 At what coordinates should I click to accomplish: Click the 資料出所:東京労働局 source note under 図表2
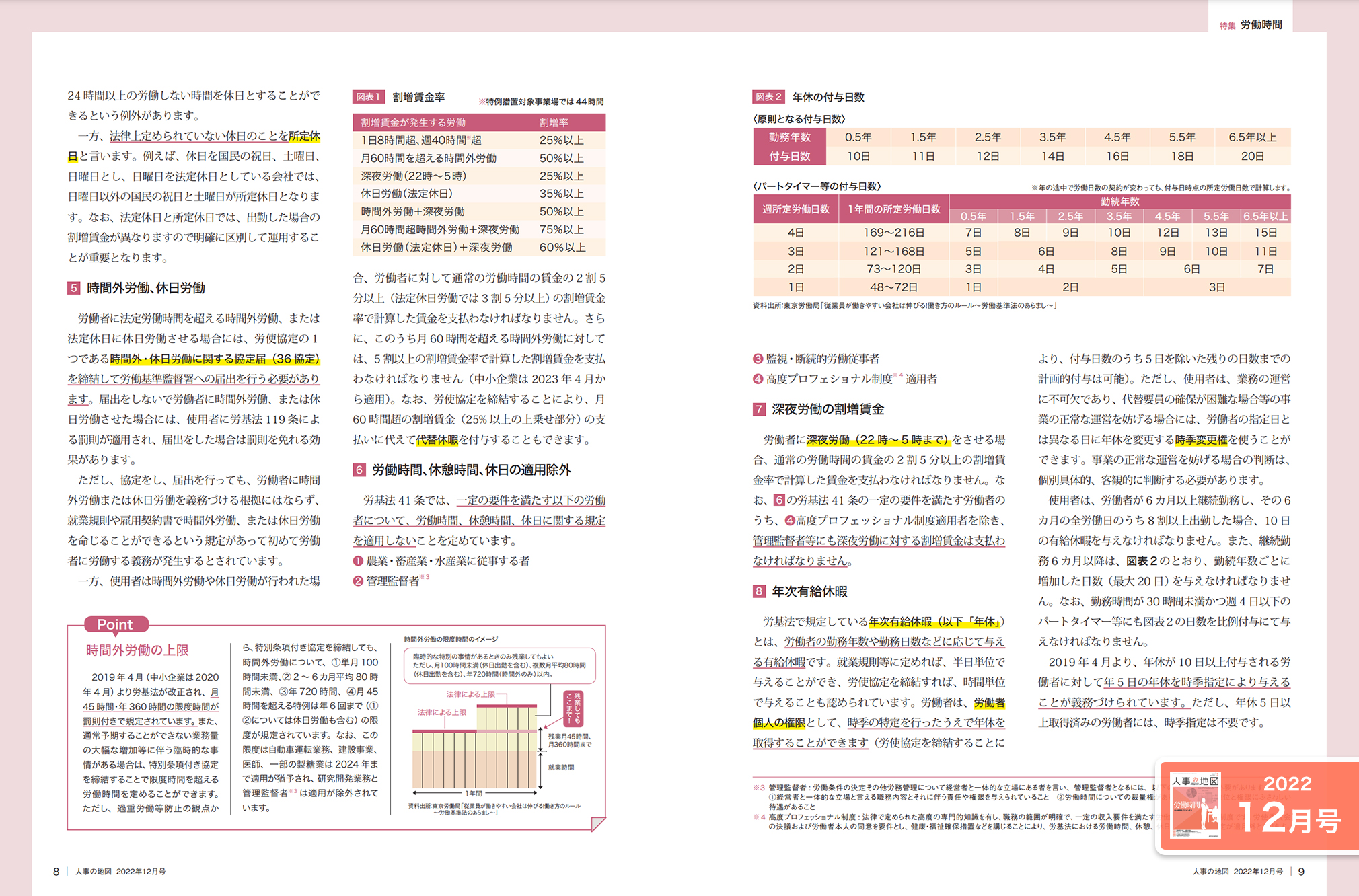(904, 306)
